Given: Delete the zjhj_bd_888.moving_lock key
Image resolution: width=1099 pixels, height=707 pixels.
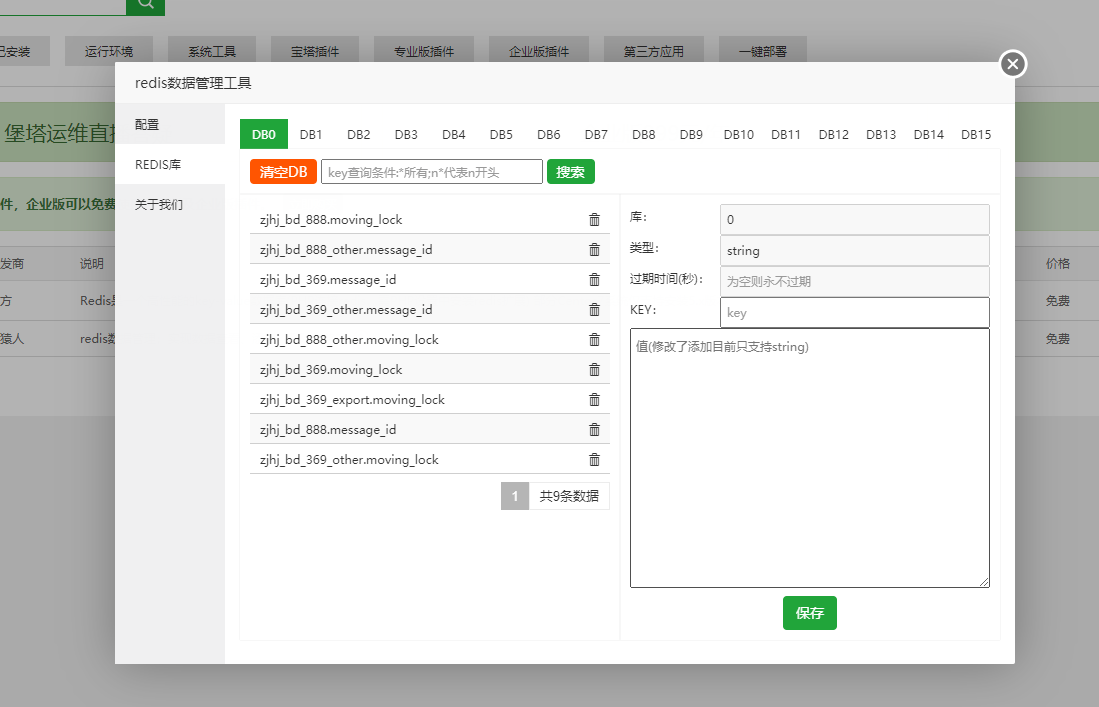Looking at the screenshot, I should tap(594, 220).
